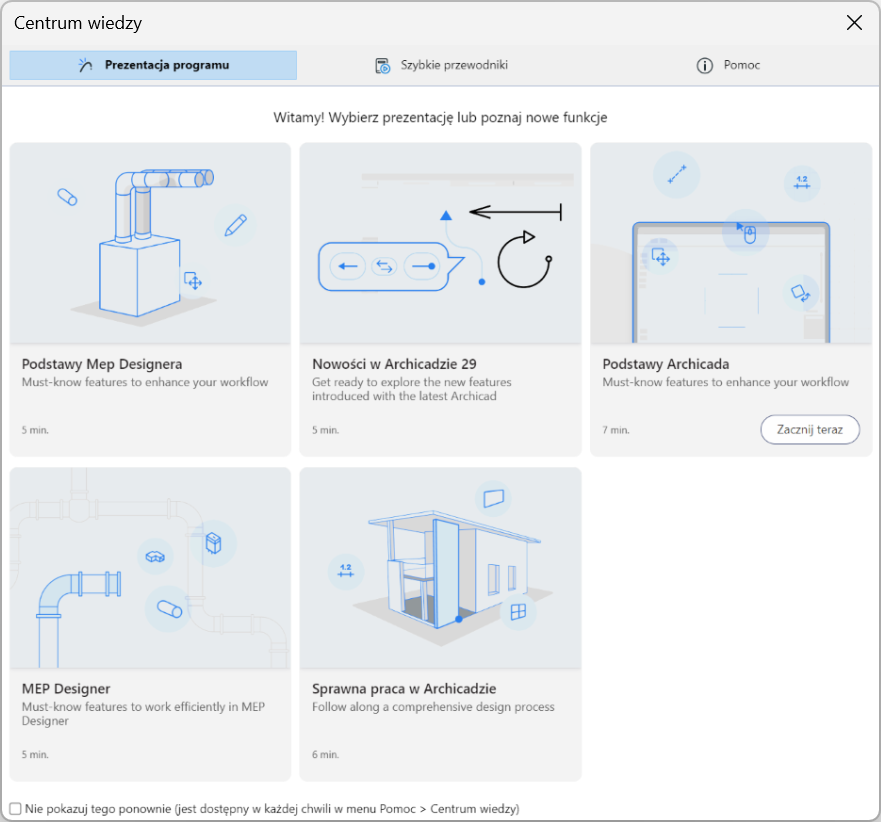Screen dimensions: 881x822
Task: Open the MEP Designer card title
Action: click(x=66, y=689)
